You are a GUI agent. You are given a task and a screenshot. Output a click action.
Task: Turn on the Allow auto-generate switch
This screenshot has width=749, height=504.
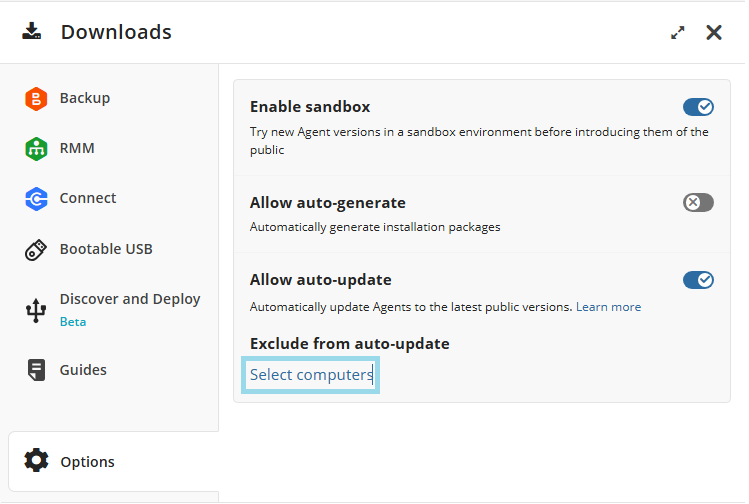pos(698,203)
